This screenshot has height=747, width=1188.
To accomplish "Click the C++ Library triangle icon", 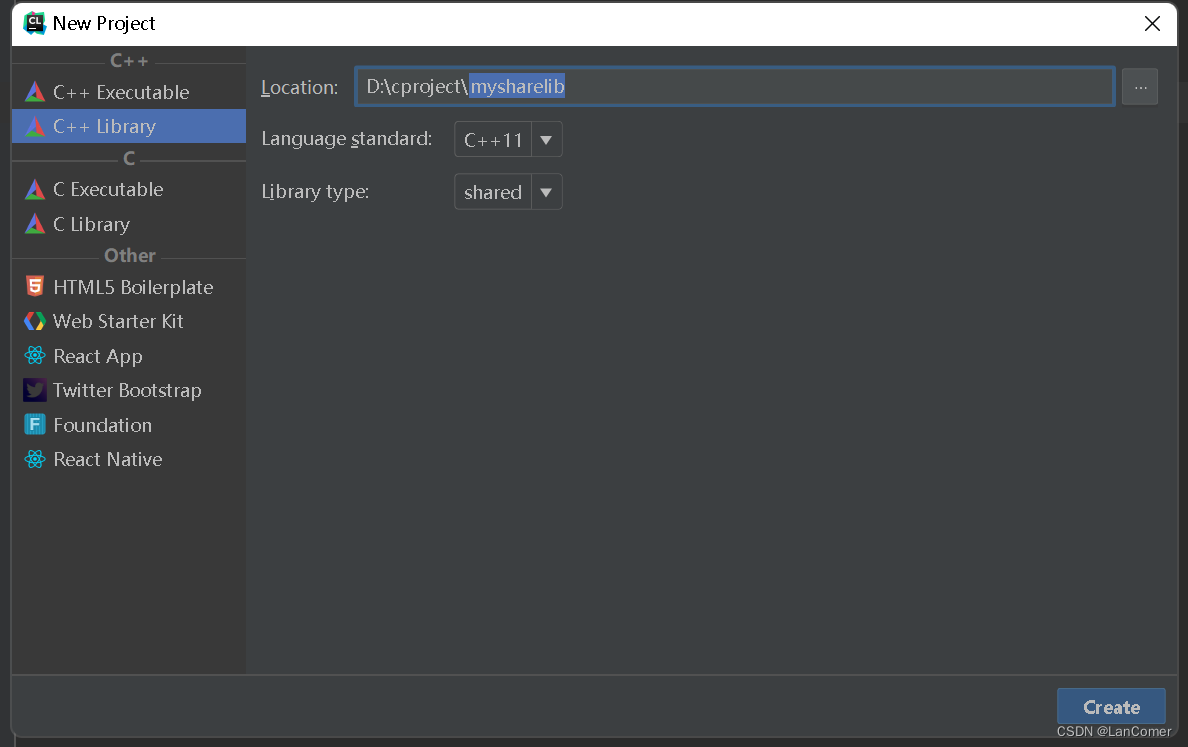I will coord(35,127).
